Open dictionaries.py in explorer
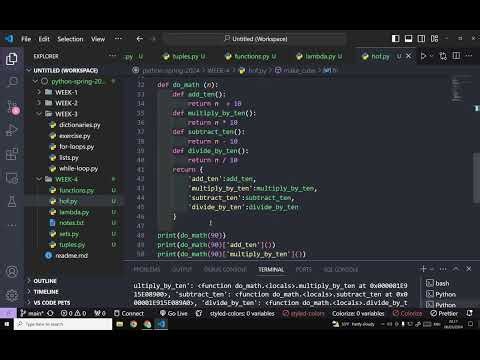The image size is (480, 360). tap(79, 125)
